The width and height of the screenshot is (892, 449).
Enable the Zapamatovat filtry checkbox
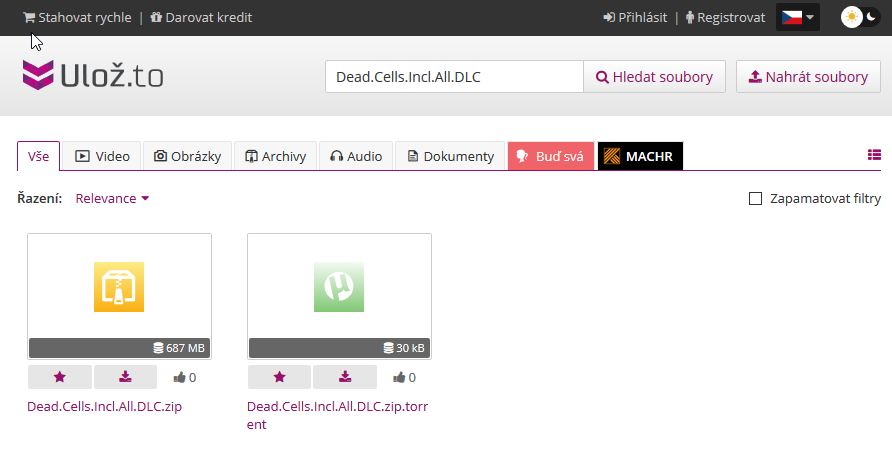[756, 199]
